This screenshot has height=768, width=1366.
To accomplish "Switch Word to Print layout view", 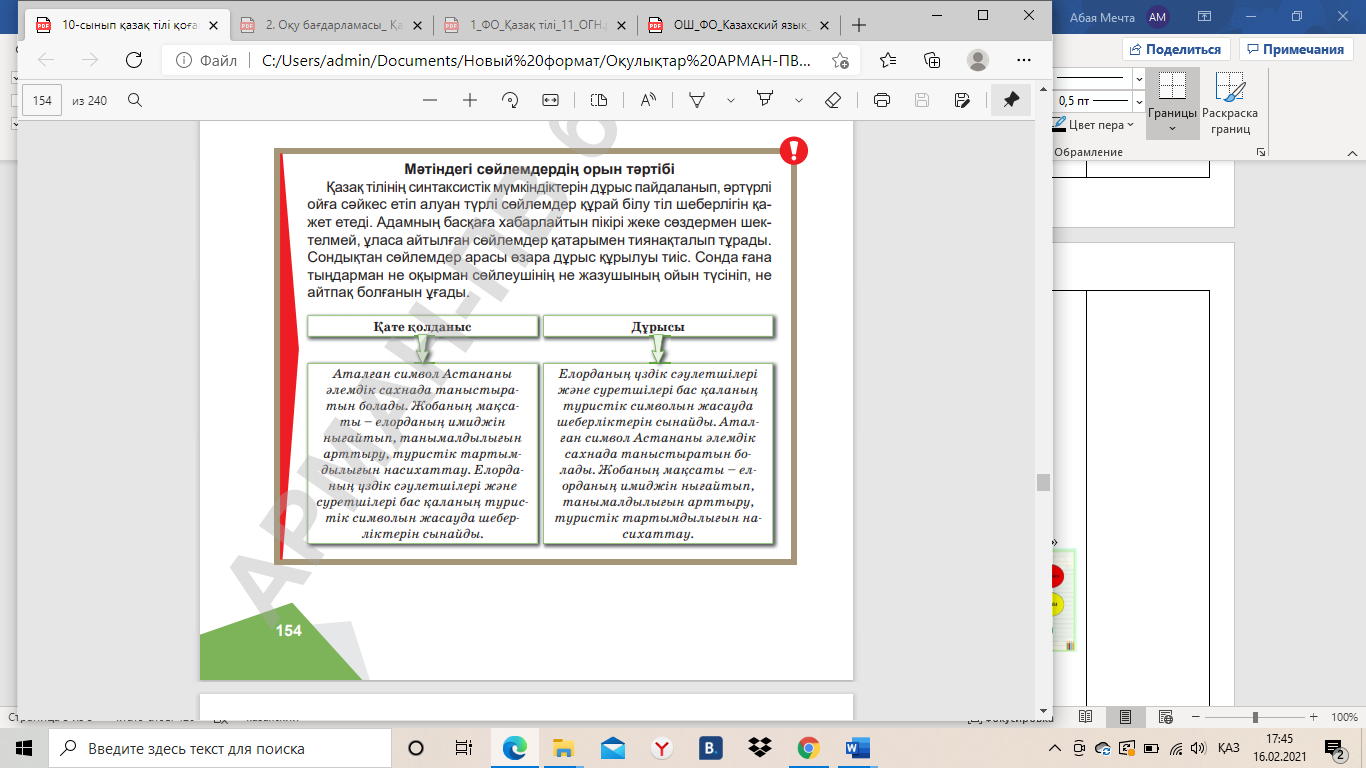I will [x=1125, y=717].
